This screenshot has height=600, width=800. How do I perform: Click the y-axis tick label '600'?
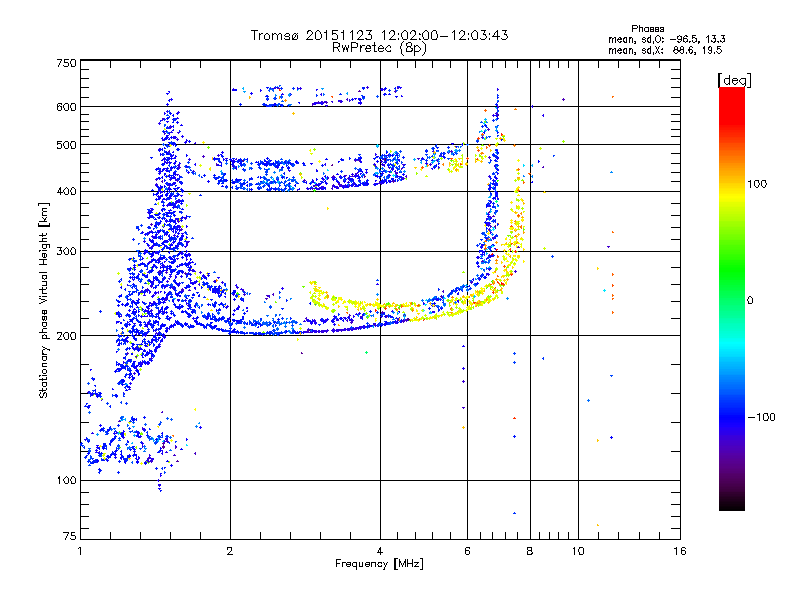point(66,107)
